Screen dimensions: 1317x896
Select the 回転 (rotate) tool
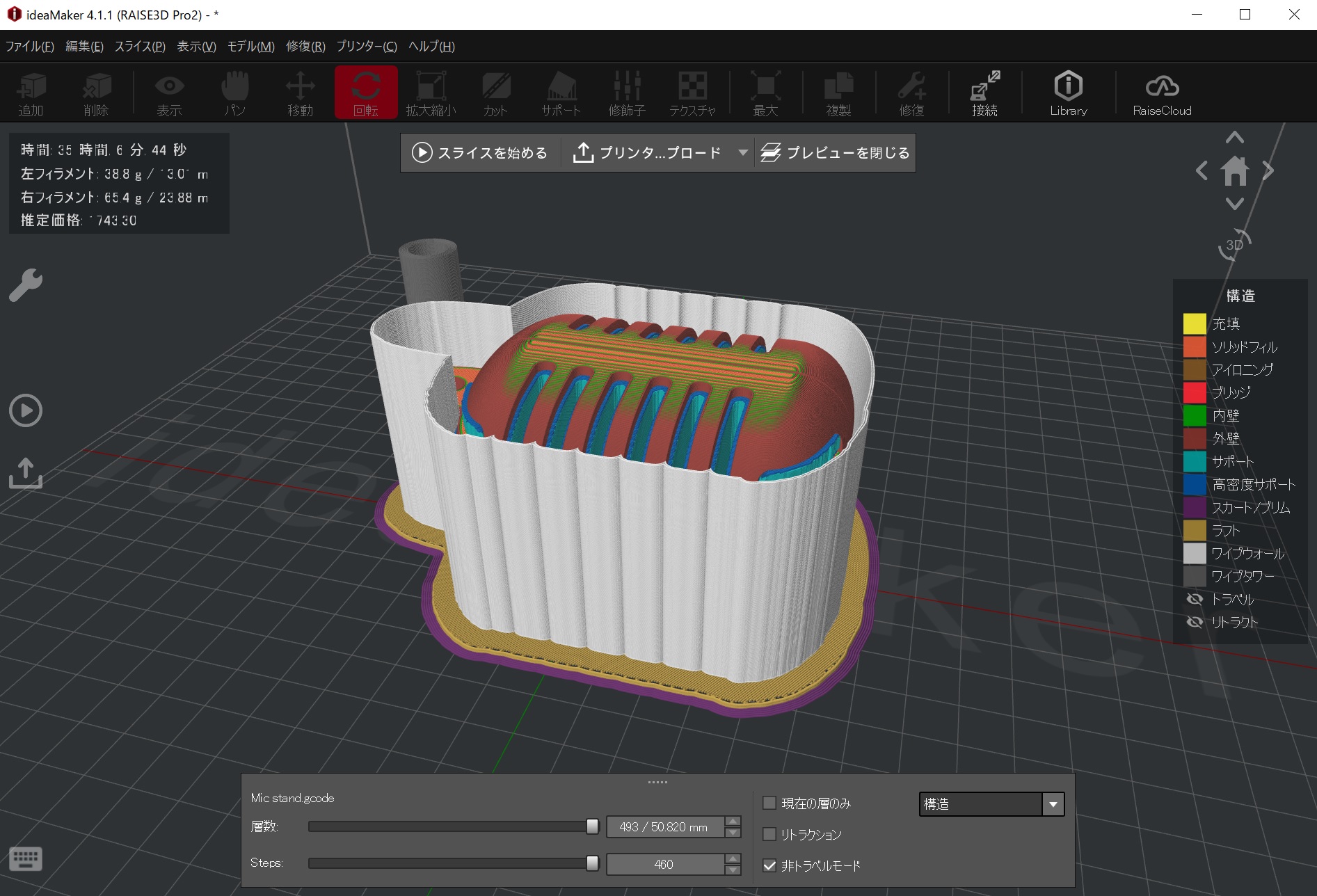click(365, 93)
